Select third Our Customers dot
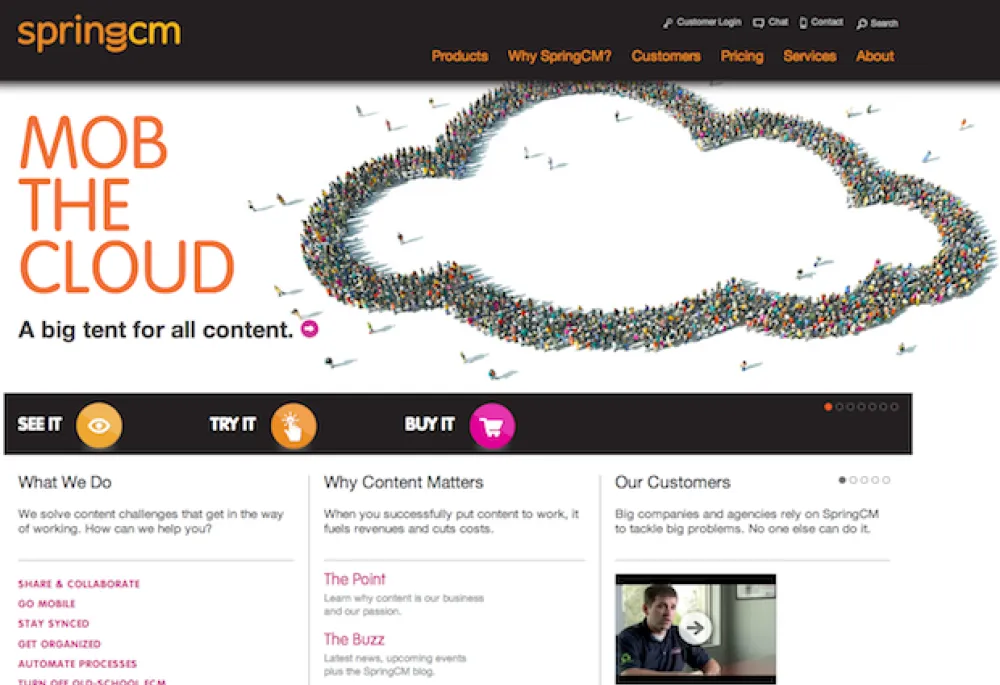This screenshot has height=685, width=1000. (x=864, y=480)
